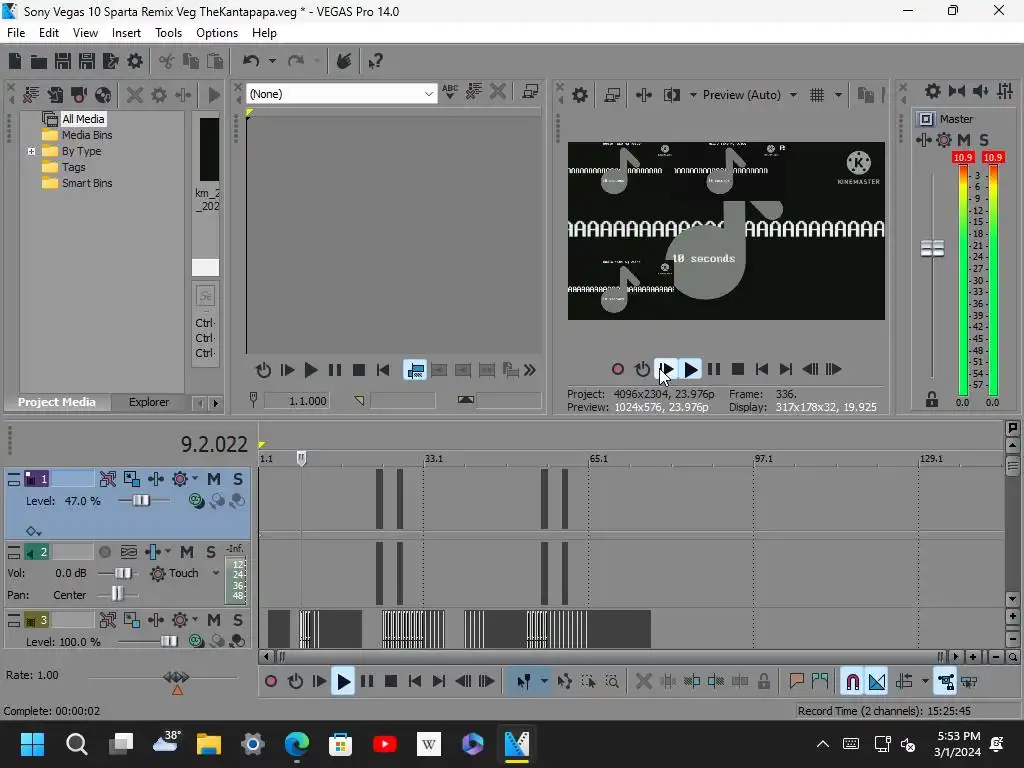Open the File menu
This screenshot has width=1024, height=768.
pyautogui.click(x=16, y=33)
